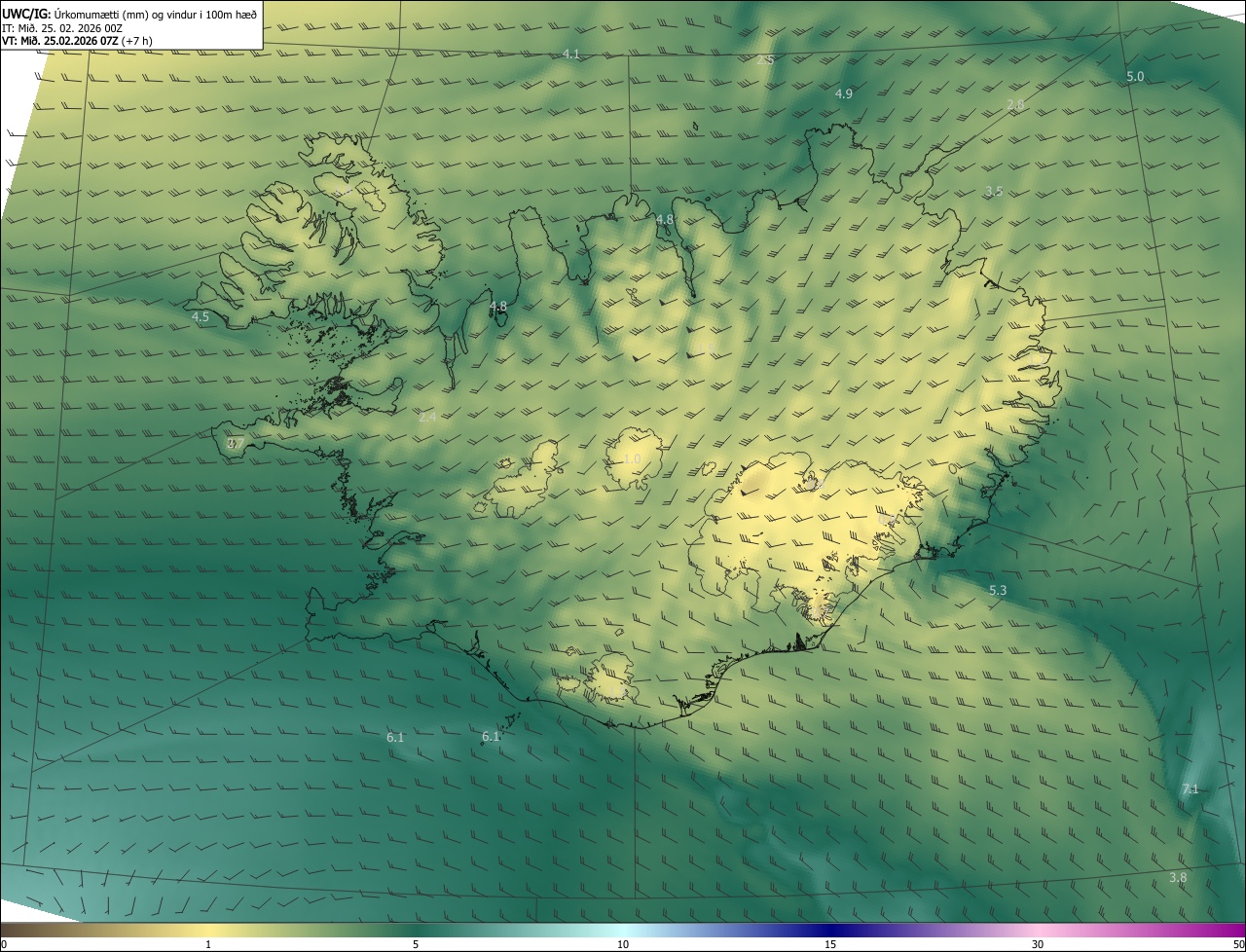The height and width of the screenshot is (952, 1246).
Task: Select the 7.1 value label
Action: [x=1190, y=789]
